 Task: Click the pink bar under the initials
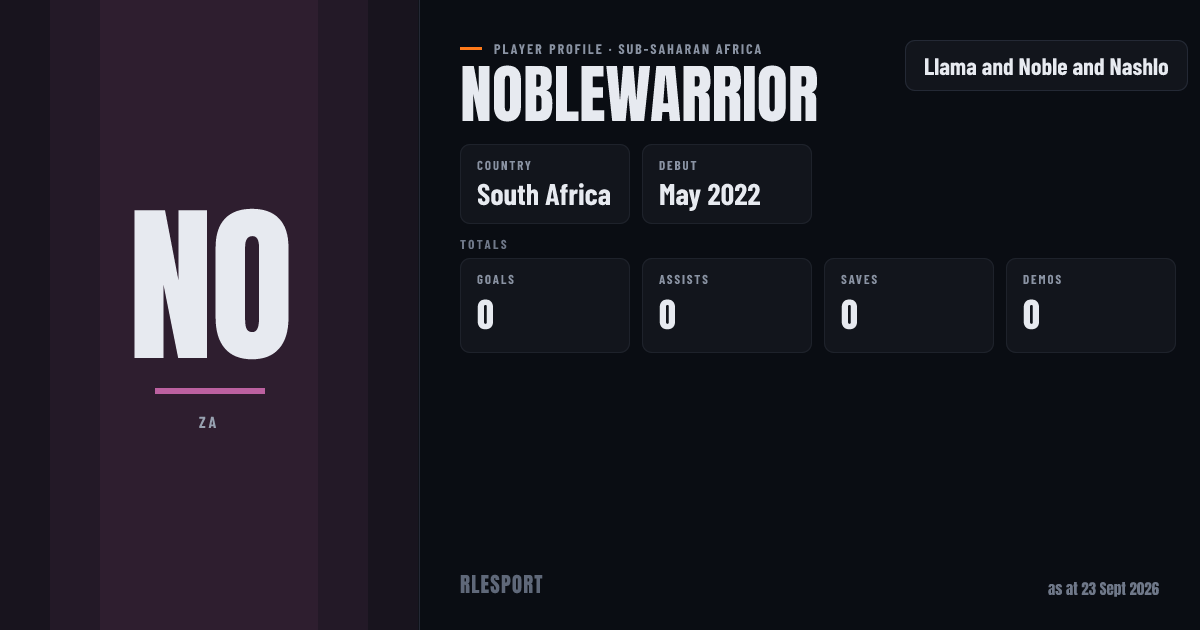click(x=210, y=391)
